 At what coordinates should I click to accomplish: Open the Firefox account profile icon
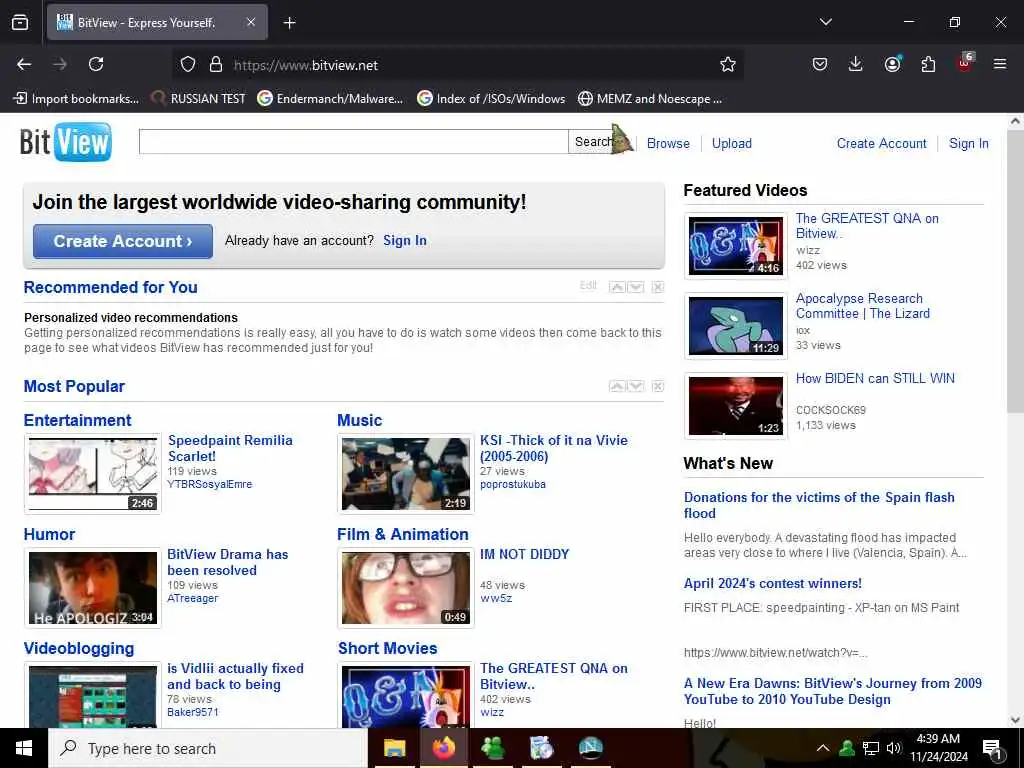click(892, 64)
